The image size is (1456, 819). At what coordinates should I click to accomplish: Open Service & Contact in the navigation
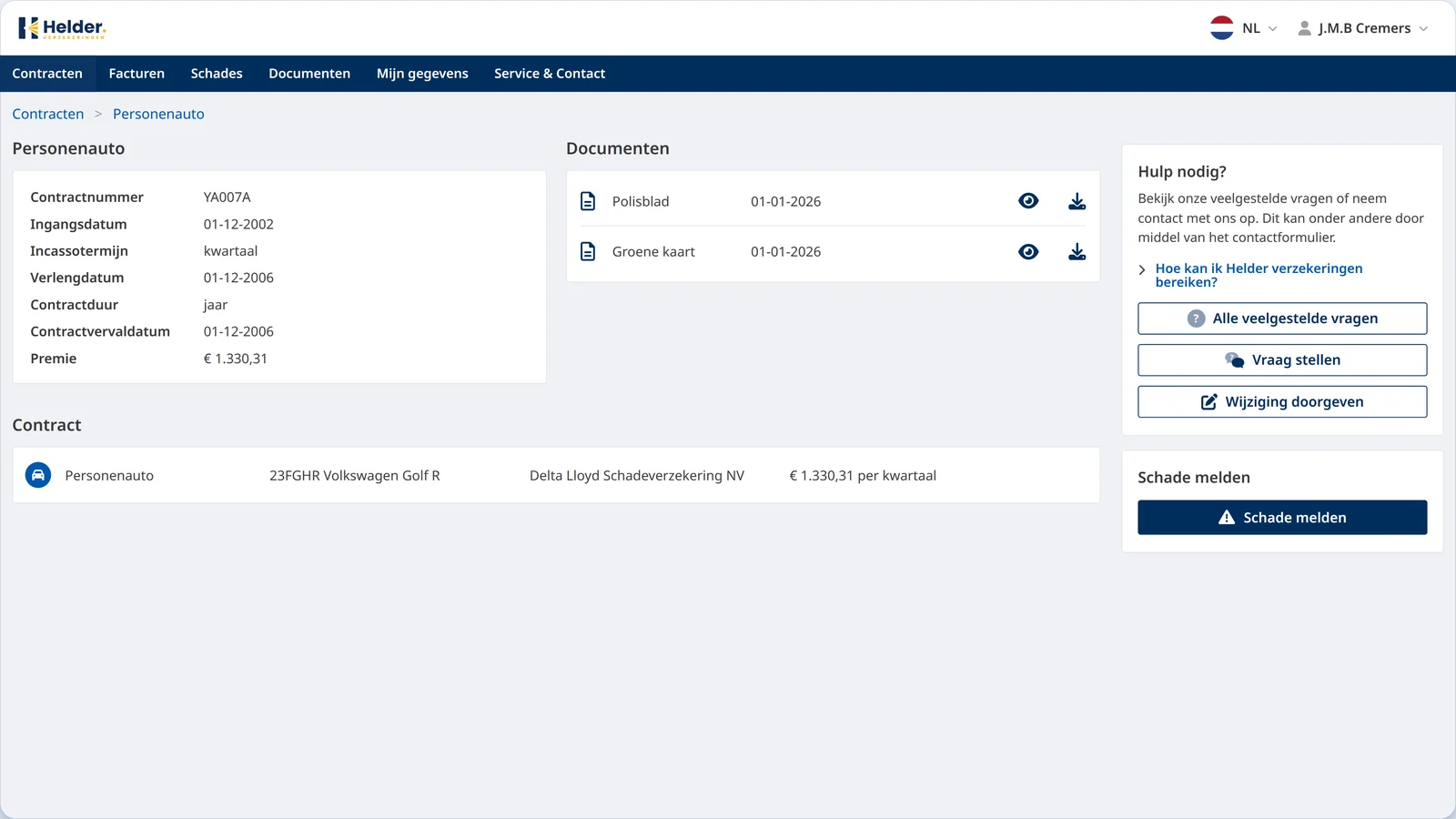tap(550, 74)
